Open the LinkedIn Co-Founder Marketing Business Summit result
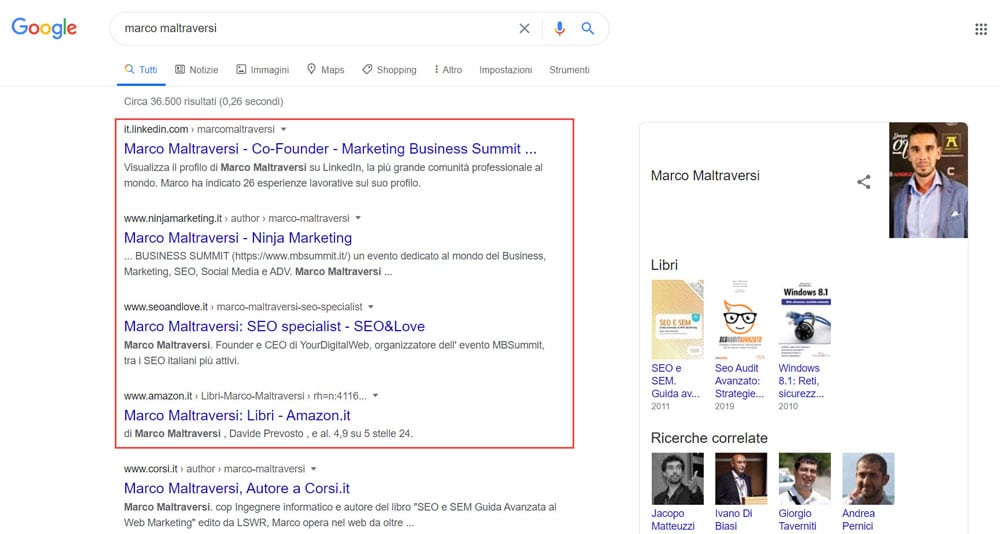The image size is (1000, 534). tap(330, 149)
